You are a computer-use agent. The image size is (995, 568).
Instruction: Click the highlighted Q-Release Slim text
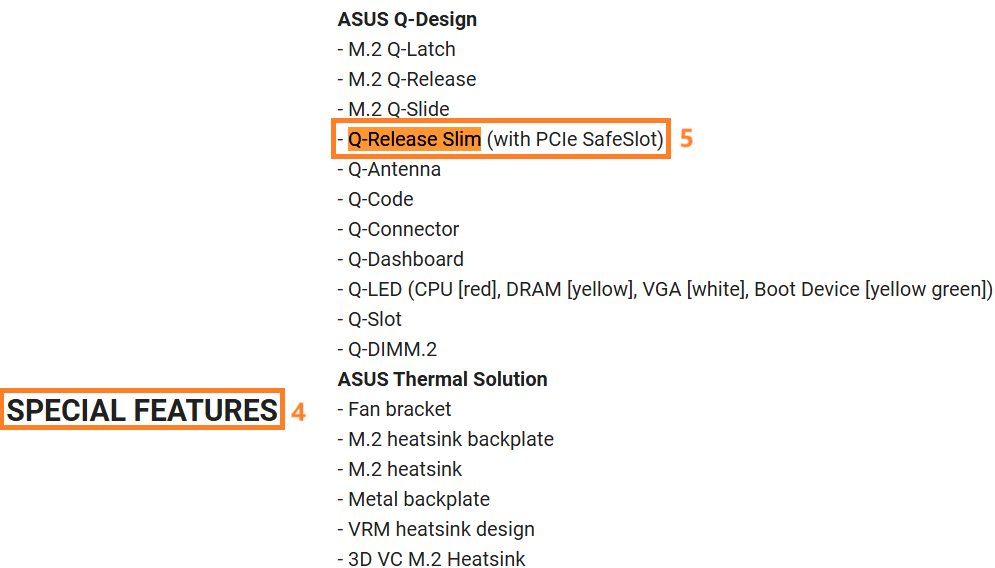pos(414,139)
